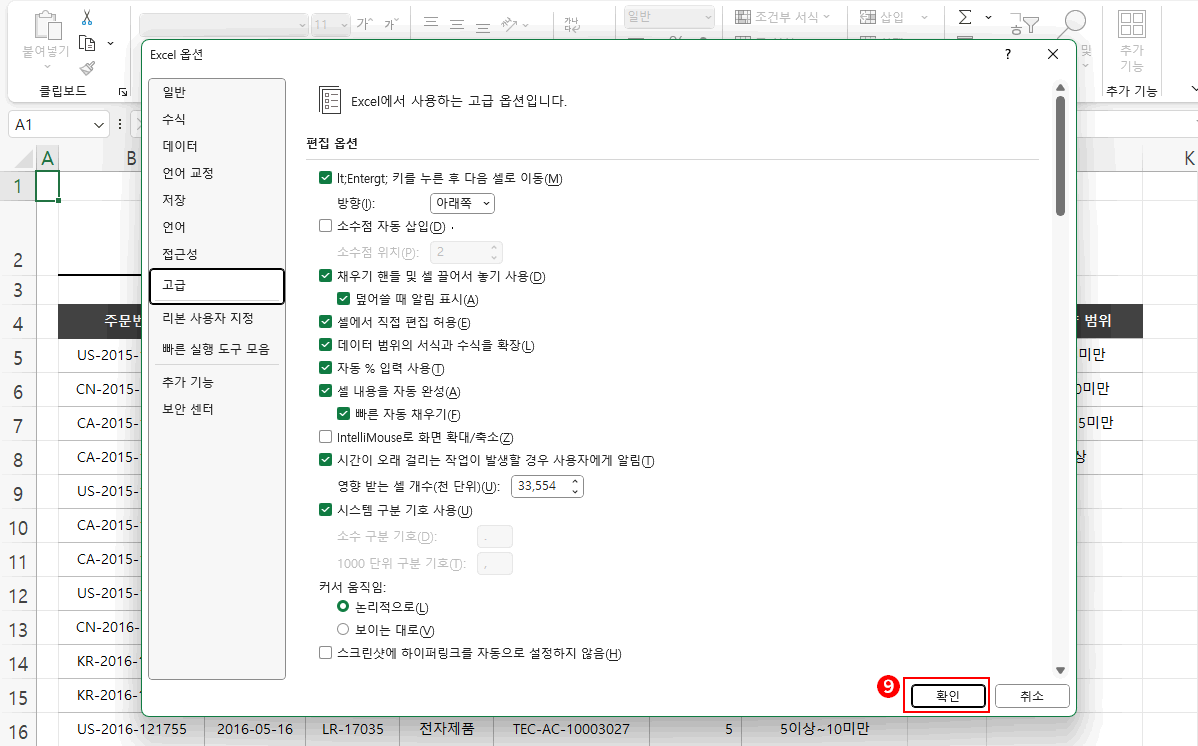This screenshot has width=1198, height=746.
Task: Enable automatic decimal point insertion
Action: tap(325, 225)
